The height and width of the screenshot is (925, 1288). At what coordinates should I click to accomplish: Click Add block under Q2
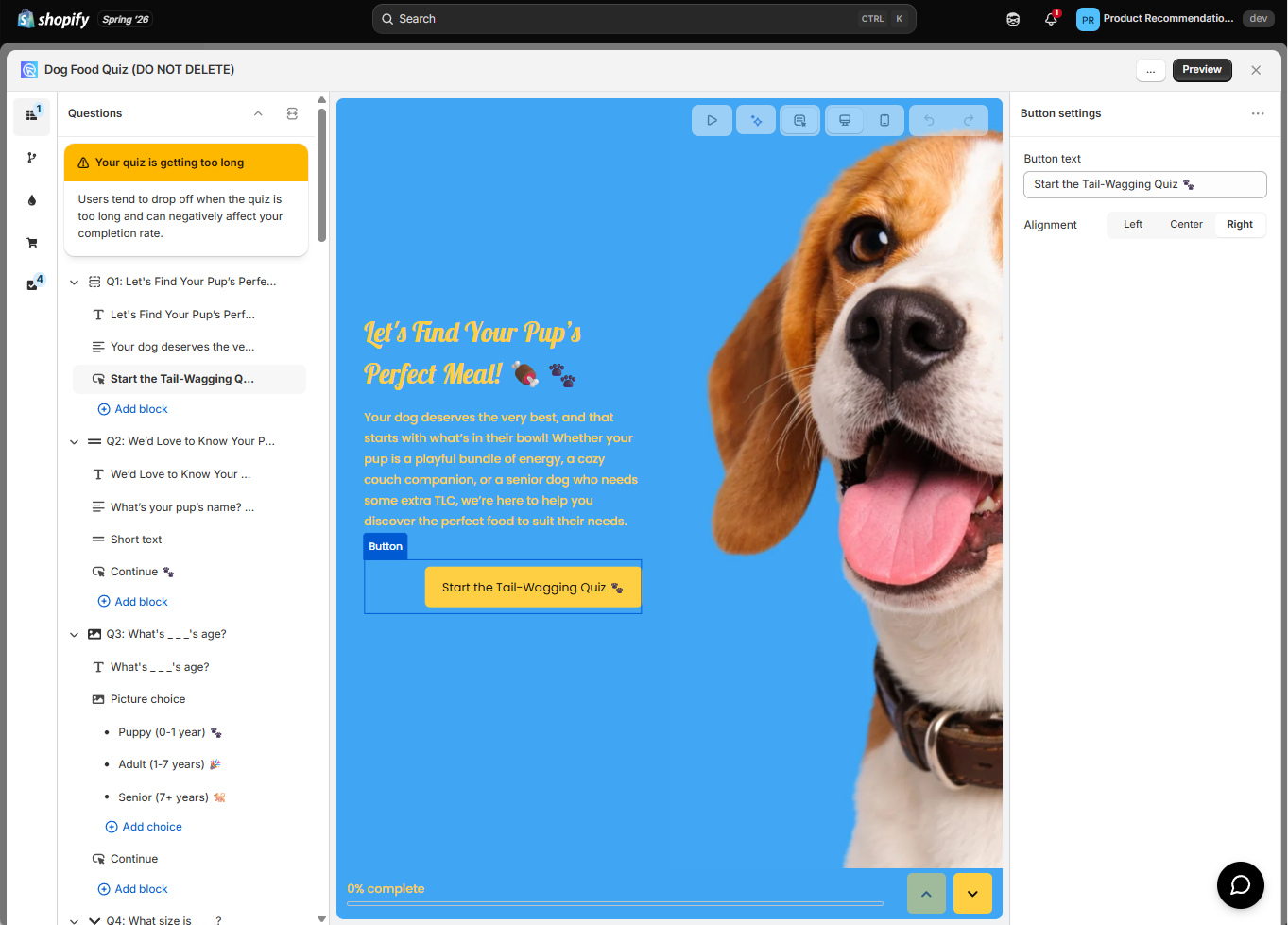click(133, 602)
